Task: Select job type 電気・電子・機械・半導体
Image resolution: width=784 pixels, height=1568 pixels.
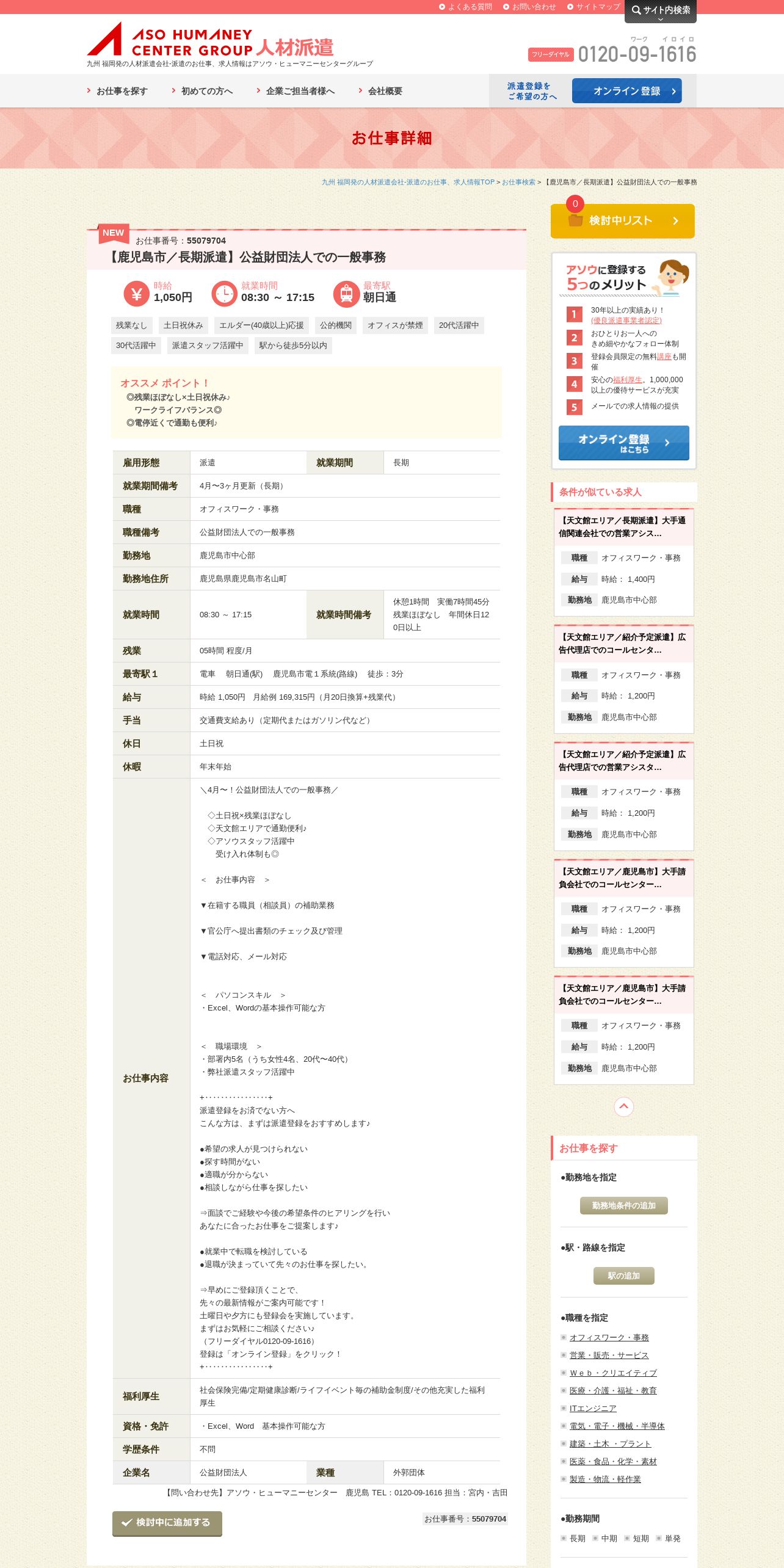Action: pos(617,1426)
